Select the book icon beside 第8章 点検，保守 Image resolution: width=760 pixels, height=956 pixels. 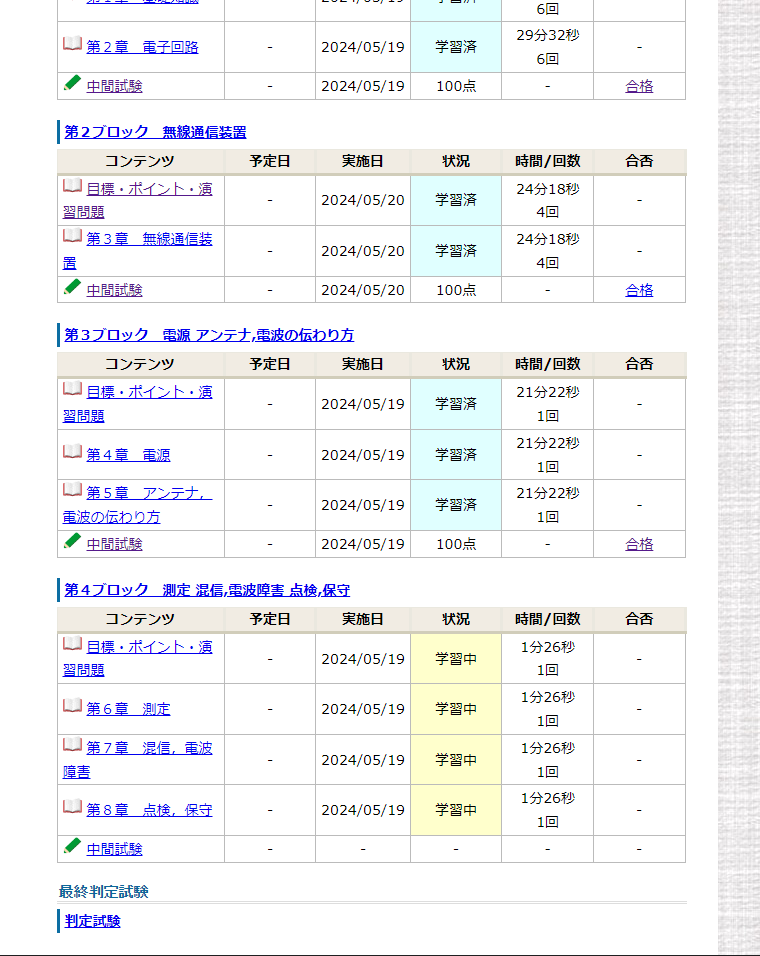click(x=72, y=807)
